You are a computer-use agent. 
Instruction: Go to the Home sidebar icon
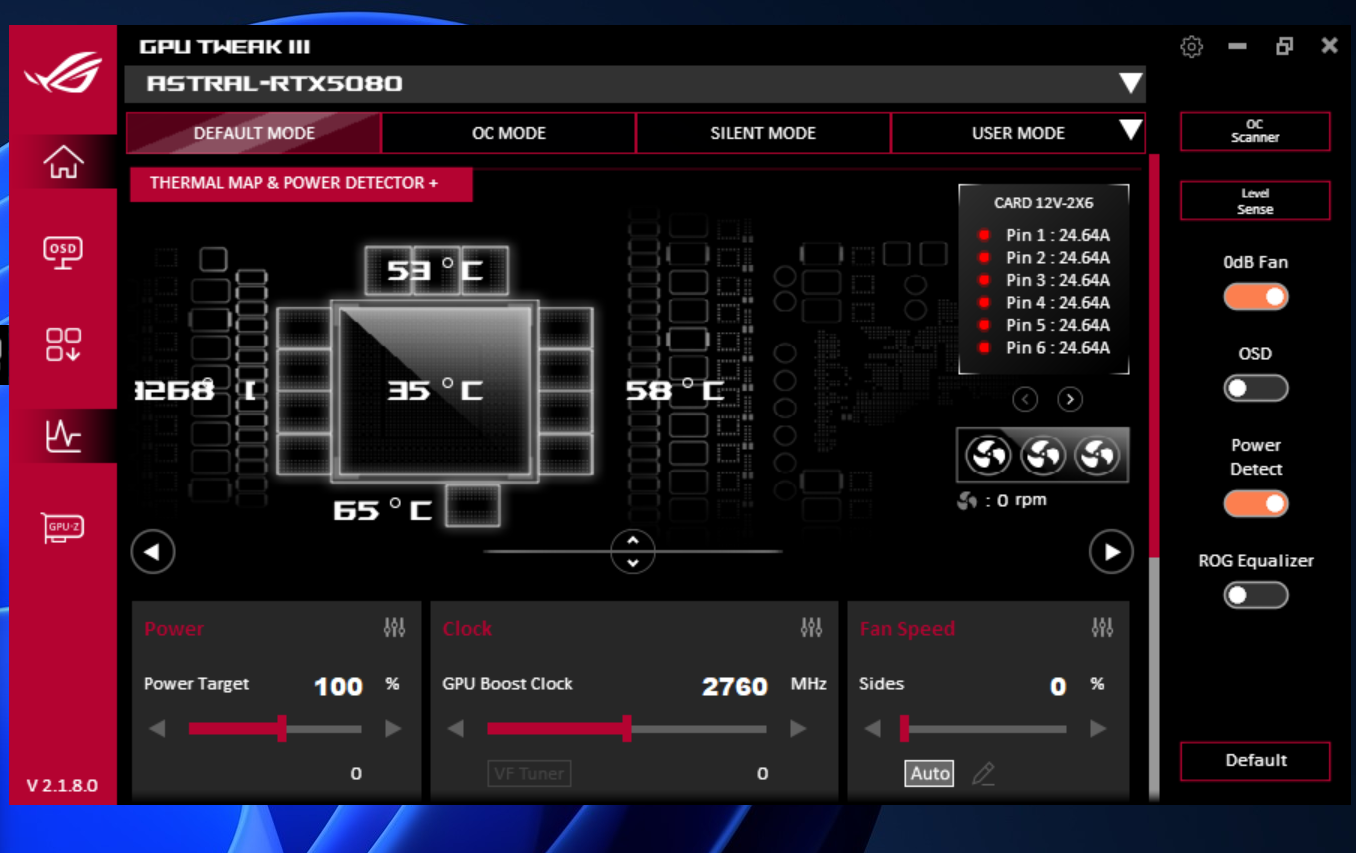[63, 161]
